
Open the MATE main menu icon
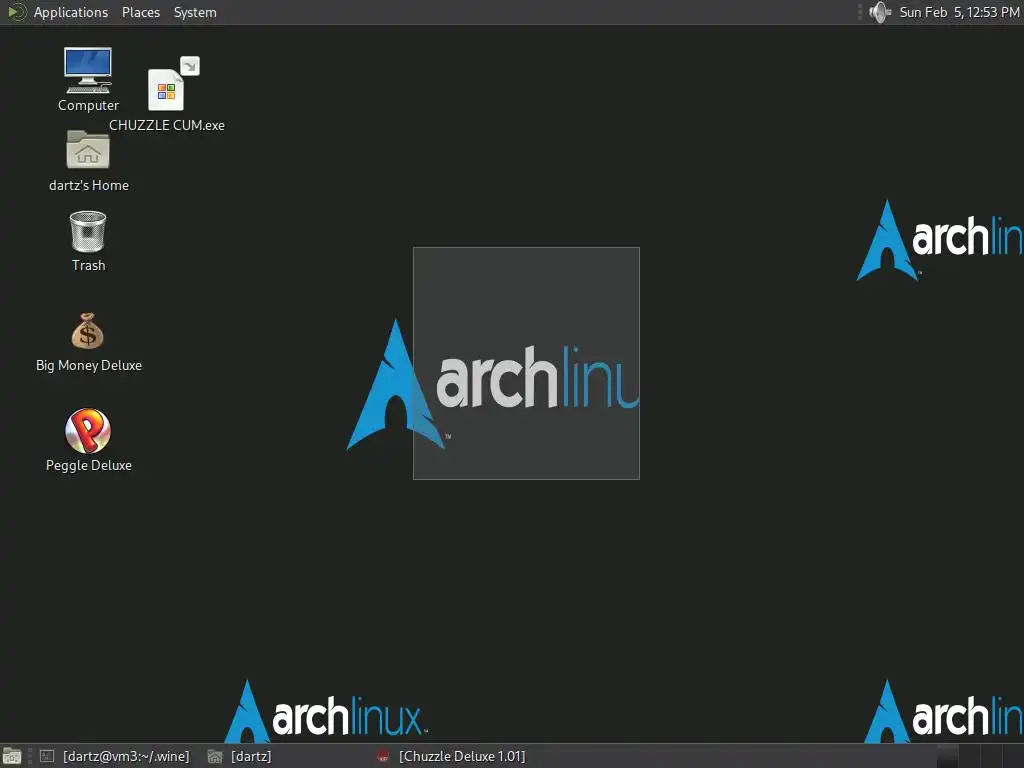pos(16,12)
